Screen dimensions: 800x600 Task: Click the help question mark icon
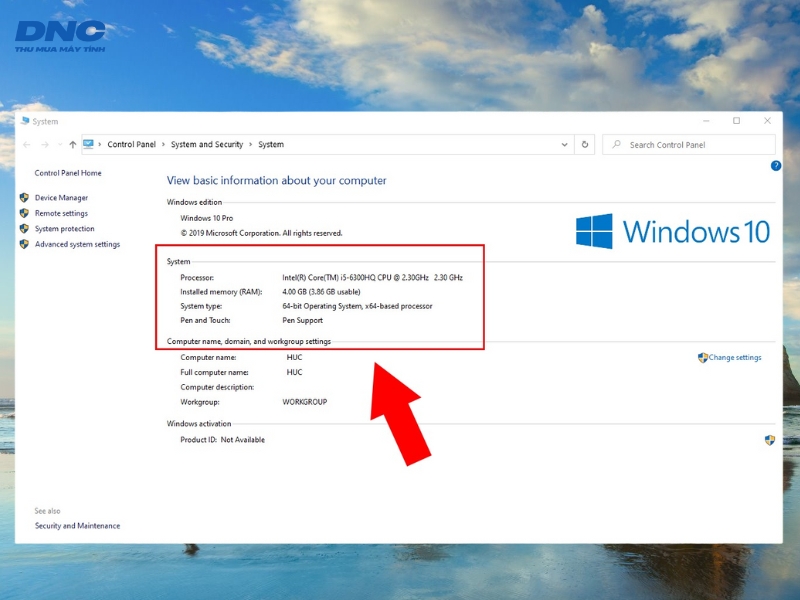pos(776,165)
